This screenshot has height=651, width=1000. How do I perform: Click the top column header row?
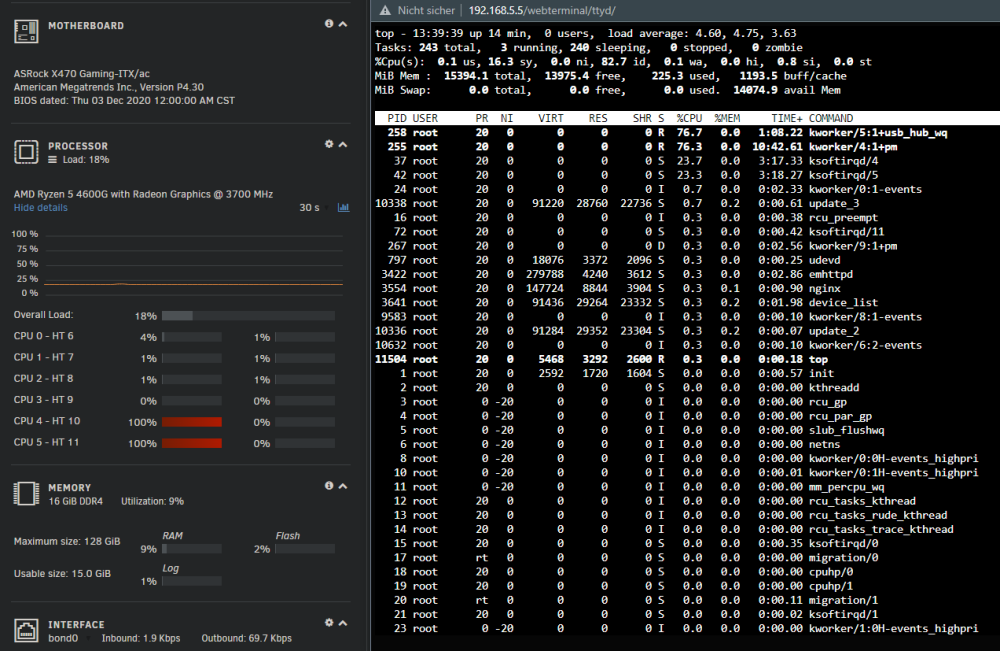tap(687, 118)
